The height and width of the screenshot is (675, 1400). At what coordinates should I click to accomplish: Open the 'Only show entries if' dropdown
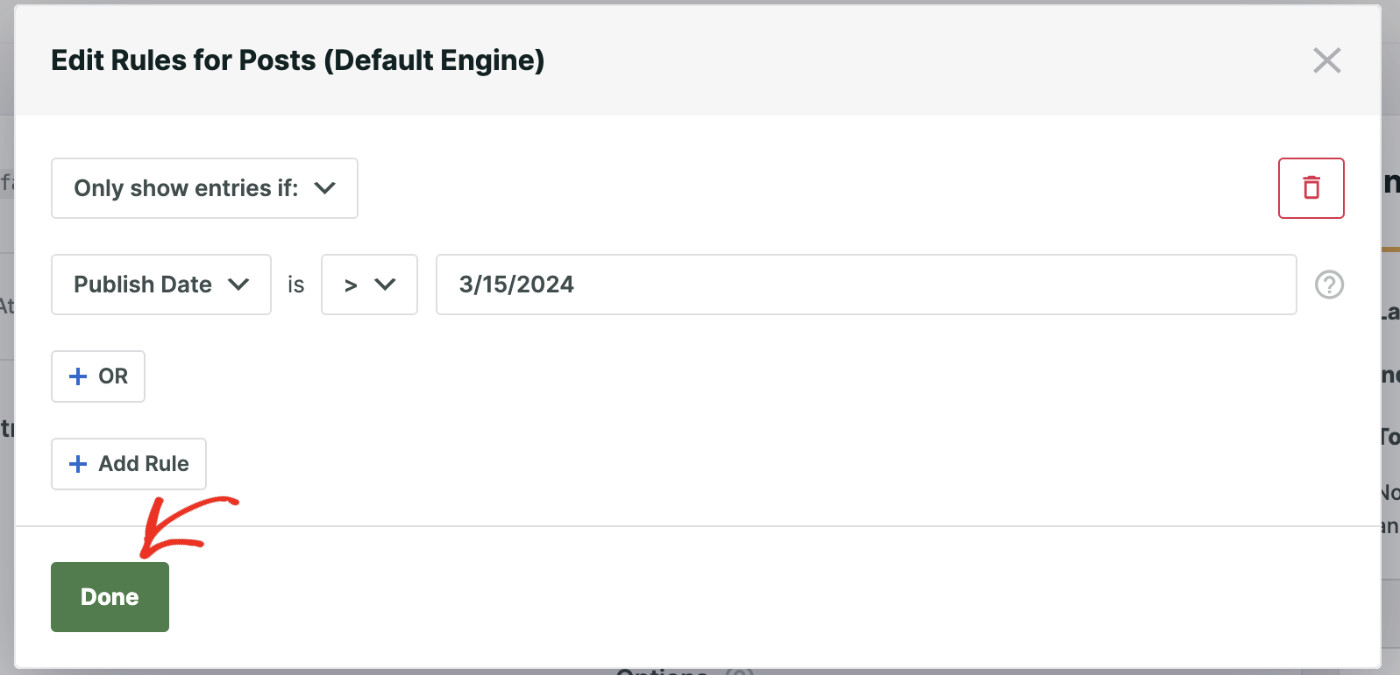coord(204,188)
